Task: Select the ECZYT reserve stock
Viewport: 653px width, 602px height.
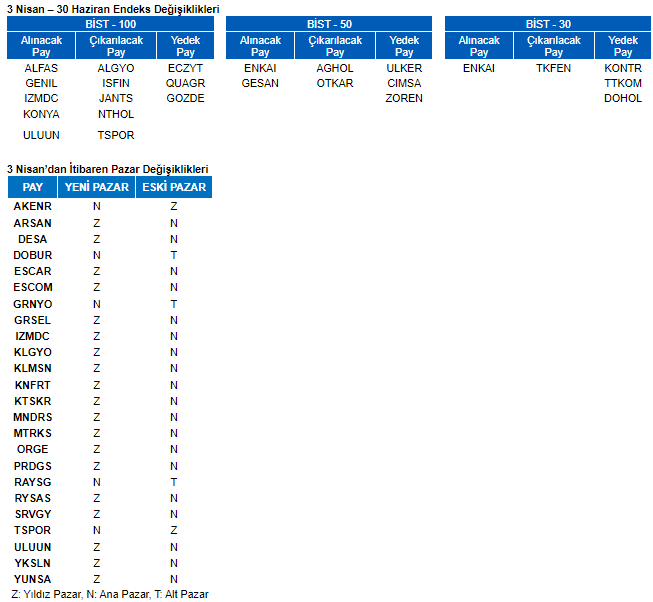Action: [185, 68]
